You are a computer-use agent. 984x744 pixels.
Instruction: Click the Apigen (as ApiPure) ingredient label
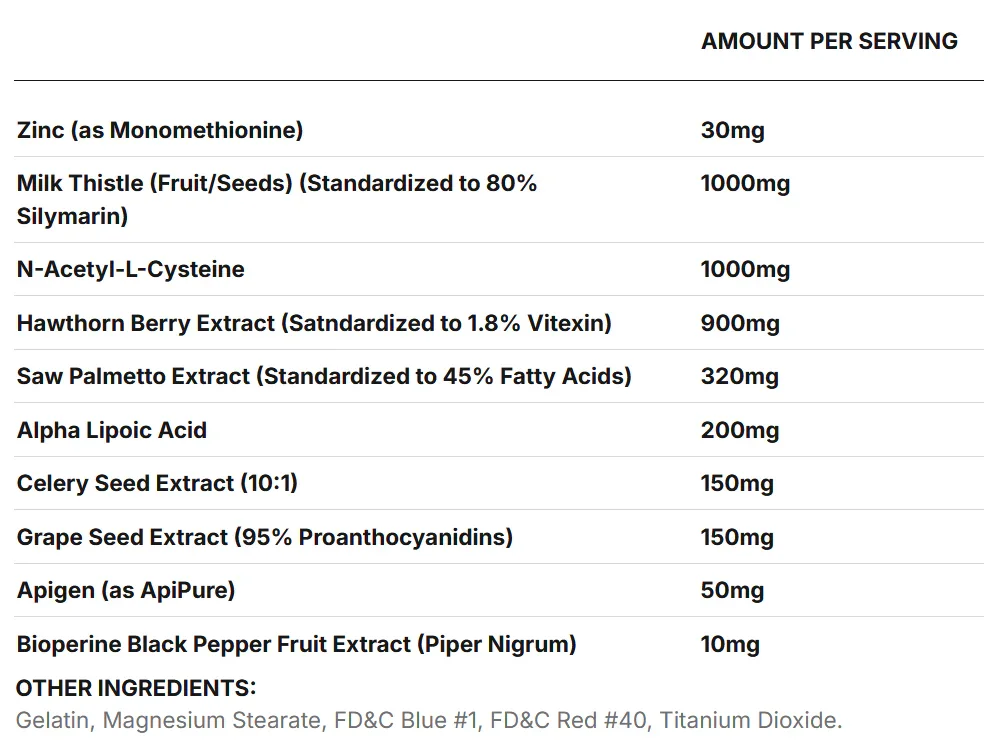126,591
